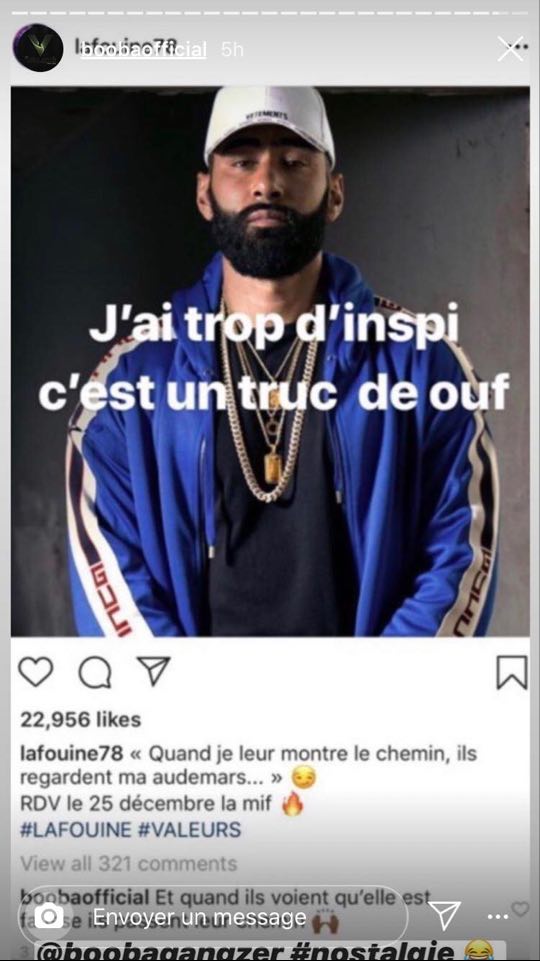Save the post with the bookmark icon

(512, 672)
